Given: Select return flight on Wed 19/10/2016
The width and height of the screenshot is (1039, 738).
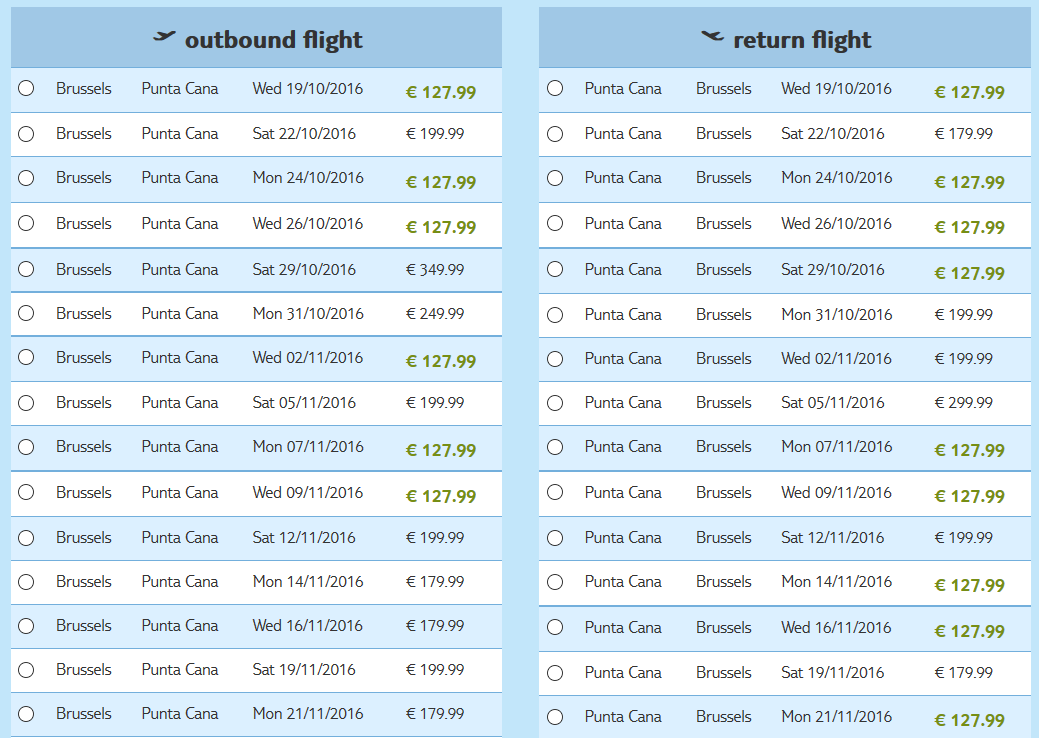Looking at the screenshot, I should [x=555, y=88].
